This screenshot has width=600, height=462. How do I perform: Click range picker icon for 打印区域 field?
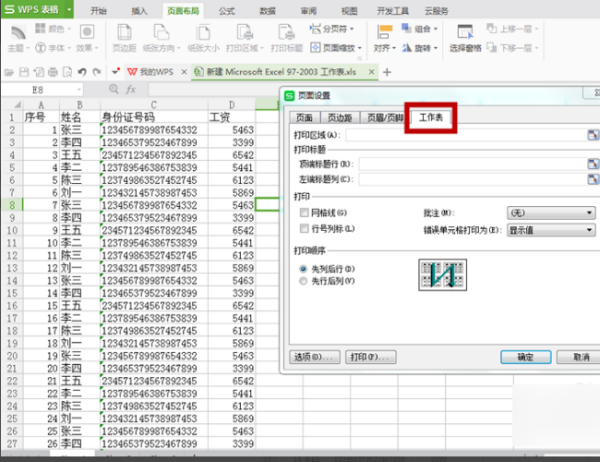click(591, 134)
